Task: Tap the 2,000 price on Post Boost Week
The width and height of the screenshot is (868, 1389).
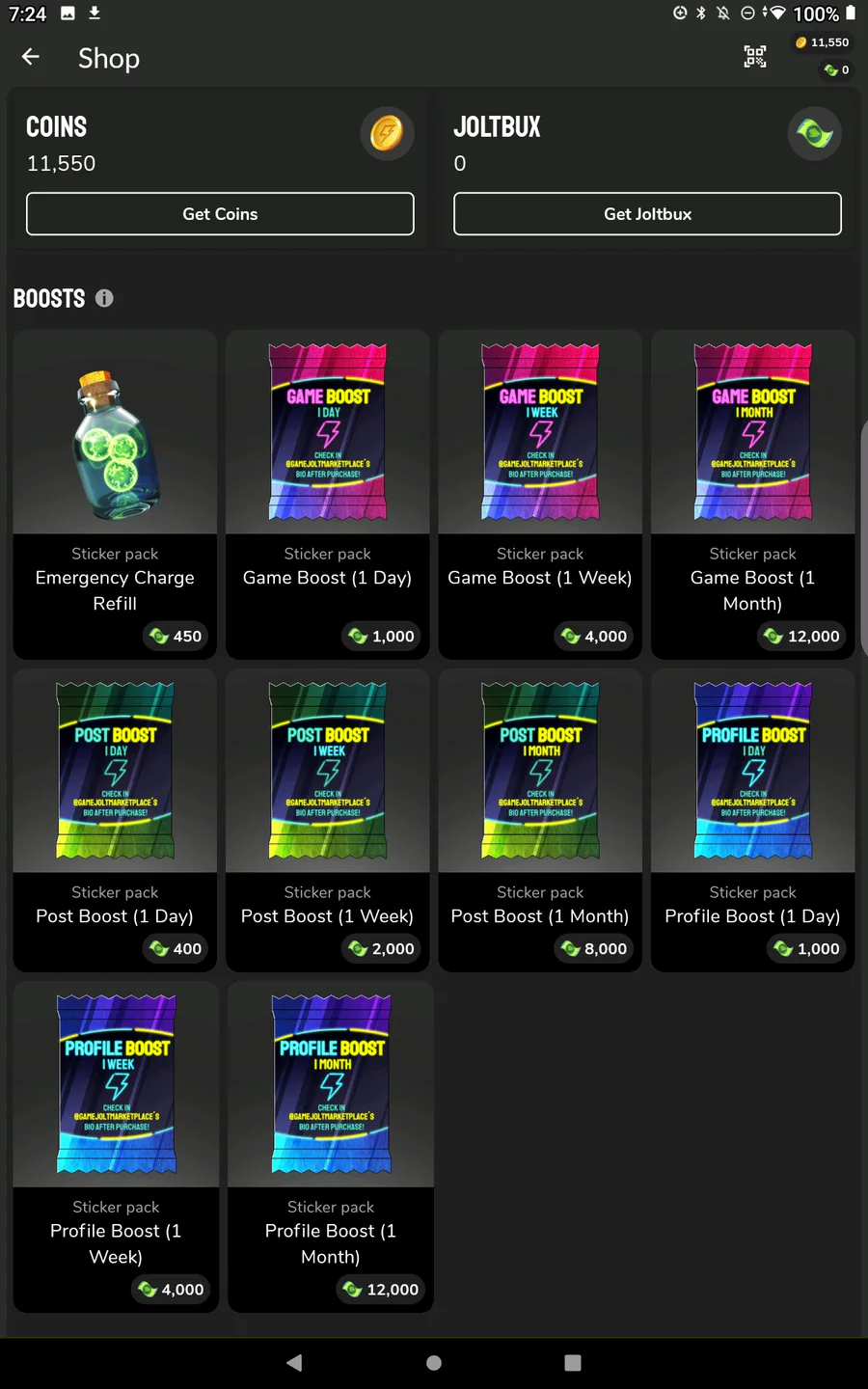Action: pos(382,949)
